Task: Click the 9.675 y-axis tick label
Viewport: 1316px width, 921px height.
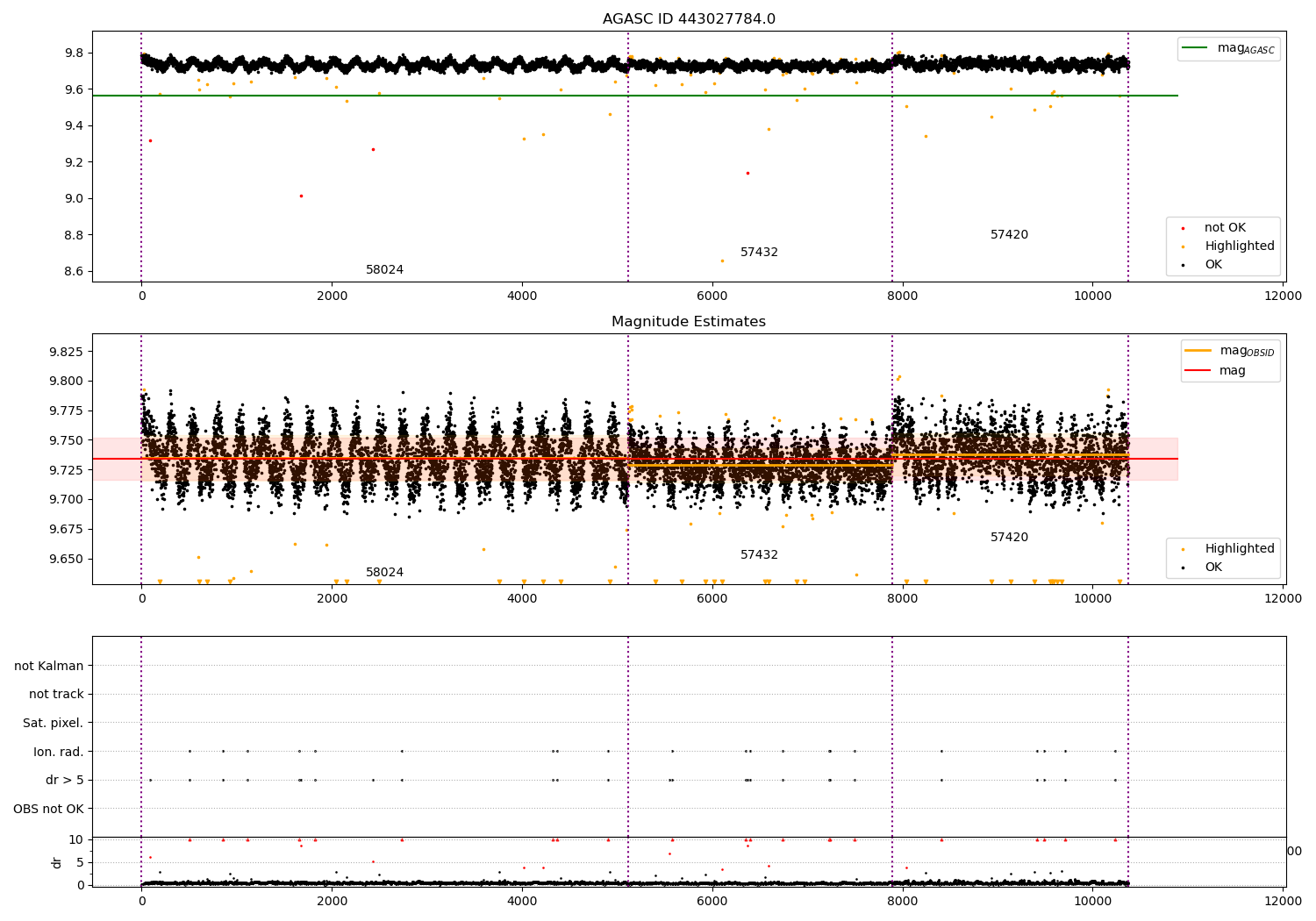Action: coord(67,530)
